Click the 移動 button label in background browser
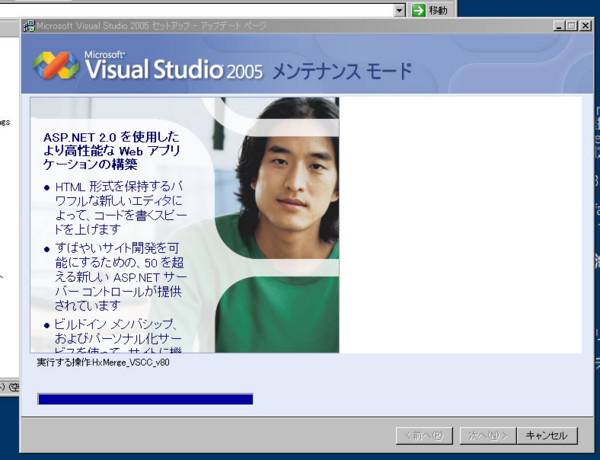Viewport: 600px width, 460px height. [438, 10]
